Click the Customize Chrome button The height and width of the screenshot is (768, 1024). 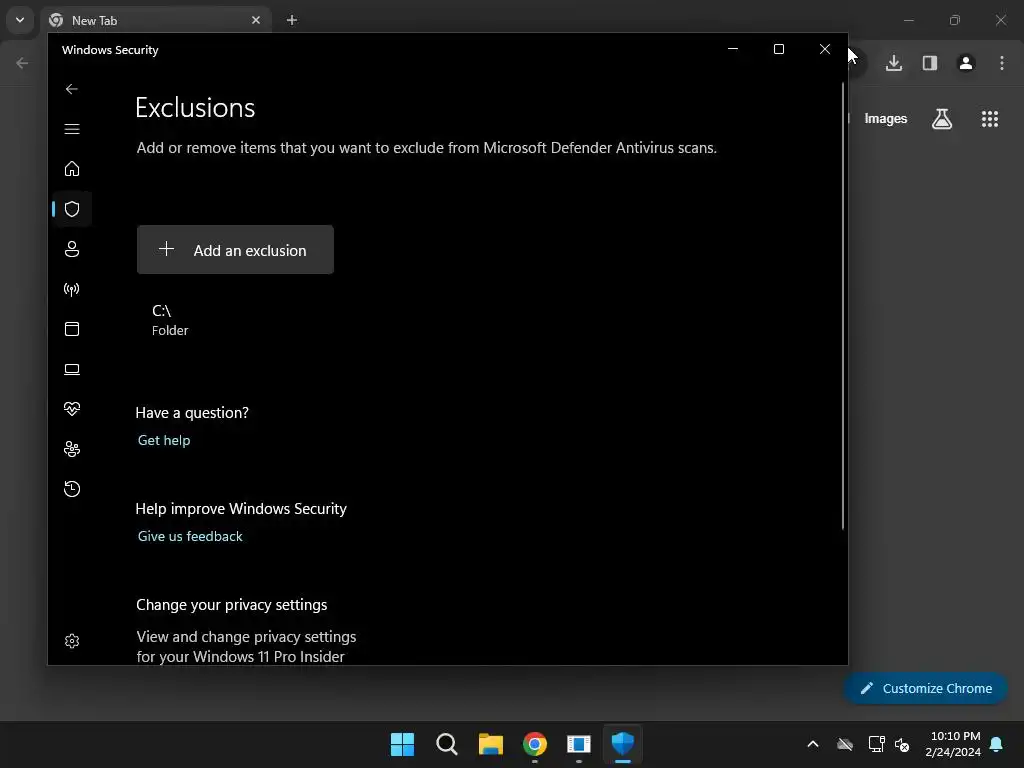925,688
